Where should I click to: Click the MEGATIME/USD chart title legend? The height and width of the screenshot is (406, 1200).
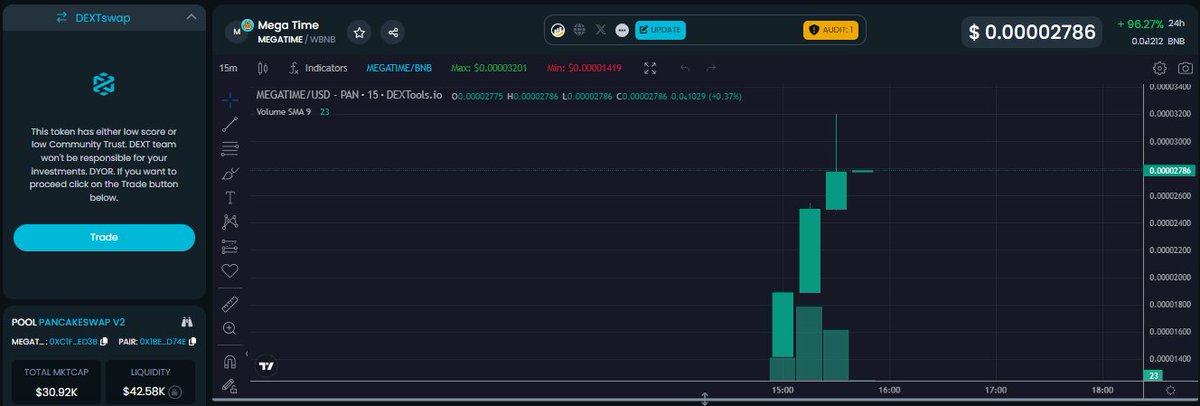[x=350, y=96]
